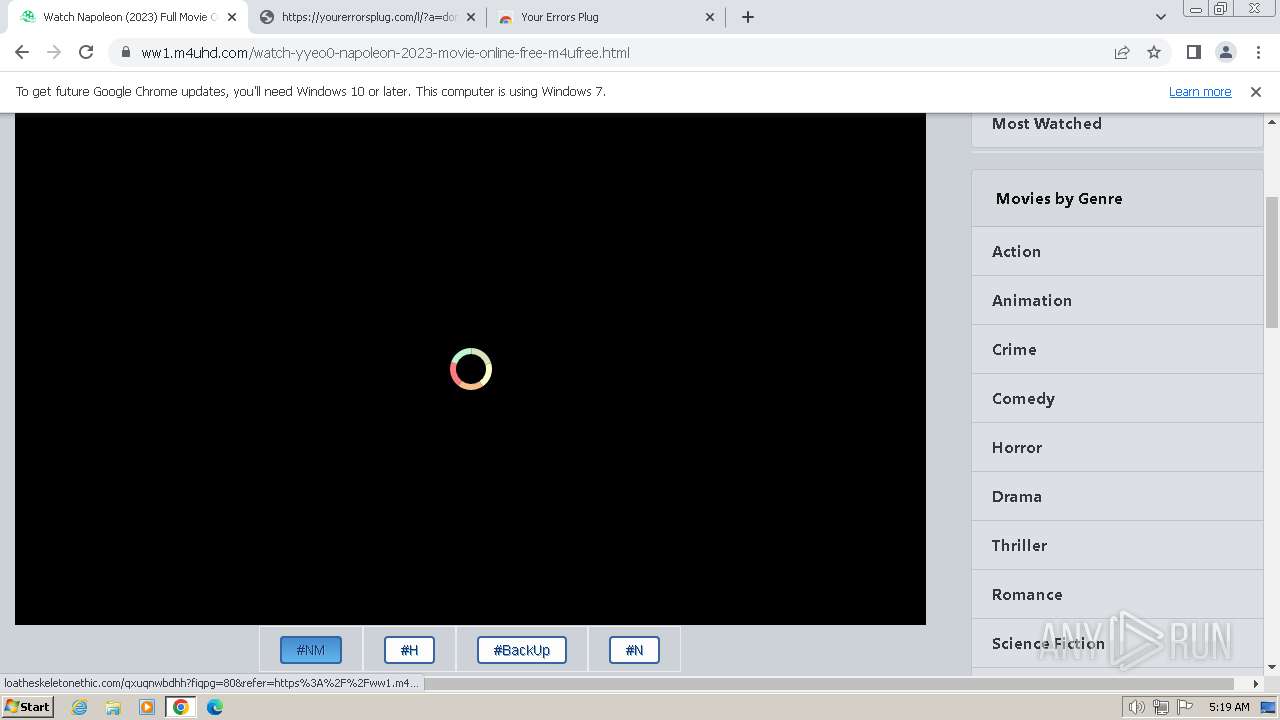This screenshot has height=720, width=1280.
Task: Bookmark this tab with the star
Action: click(1154, 53)
